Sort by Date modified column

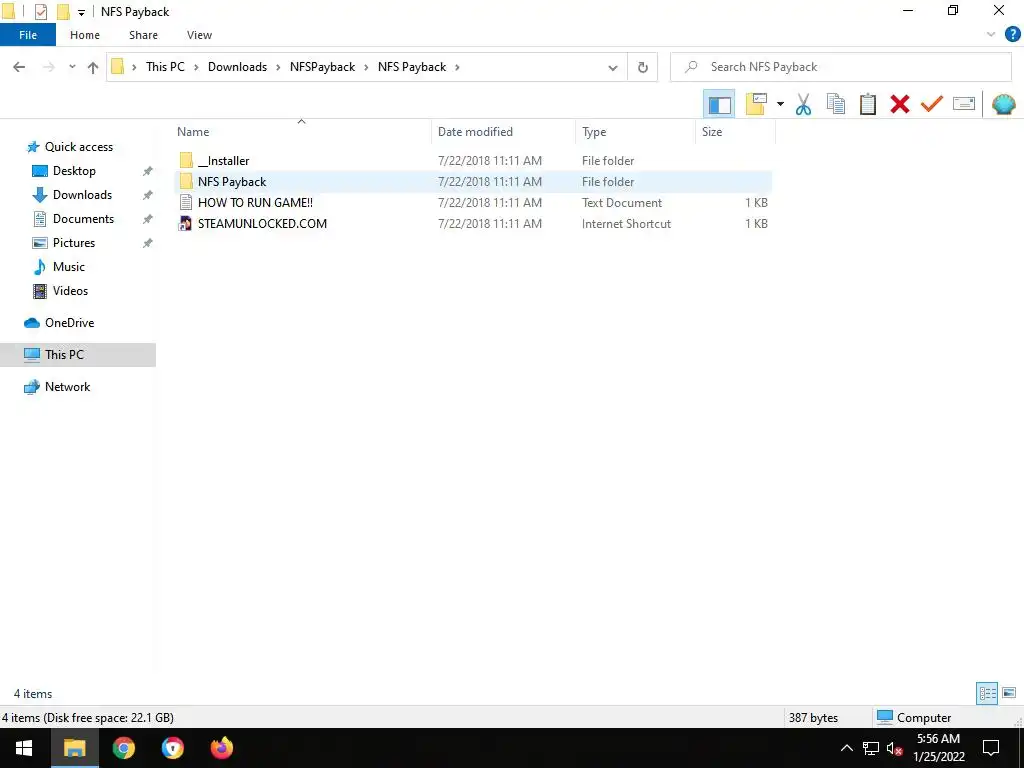tap(504, 132)
